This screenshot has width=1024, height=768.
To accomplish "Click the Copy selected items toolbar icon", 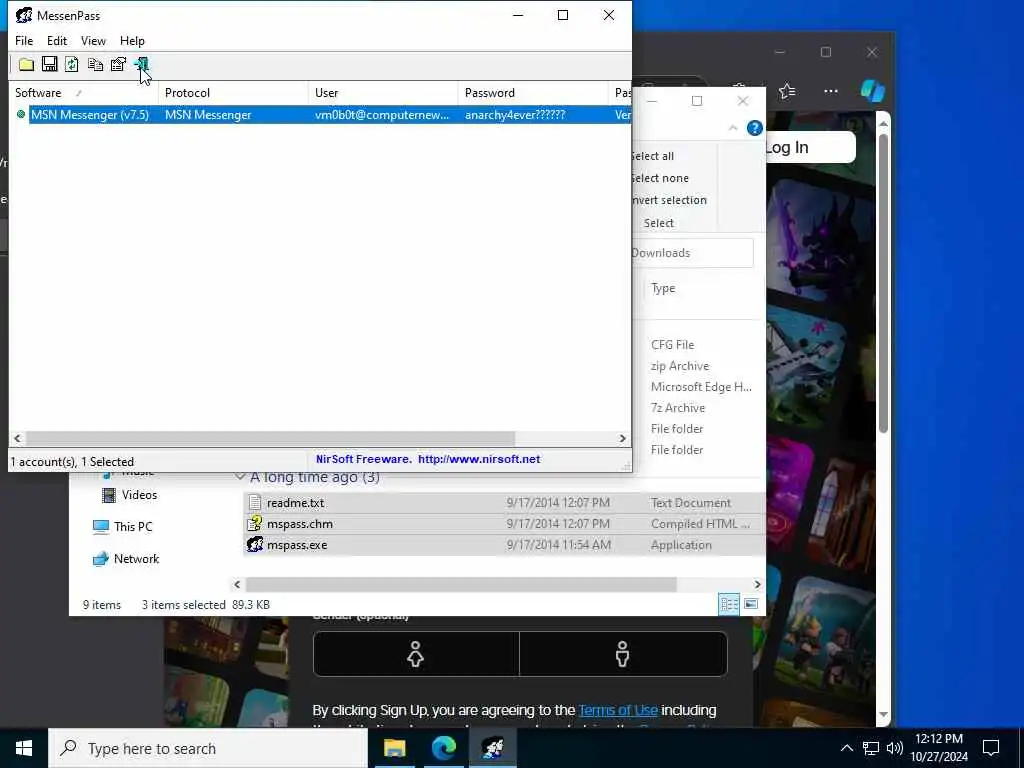I will pyautogui.click(x=95, y=64).
